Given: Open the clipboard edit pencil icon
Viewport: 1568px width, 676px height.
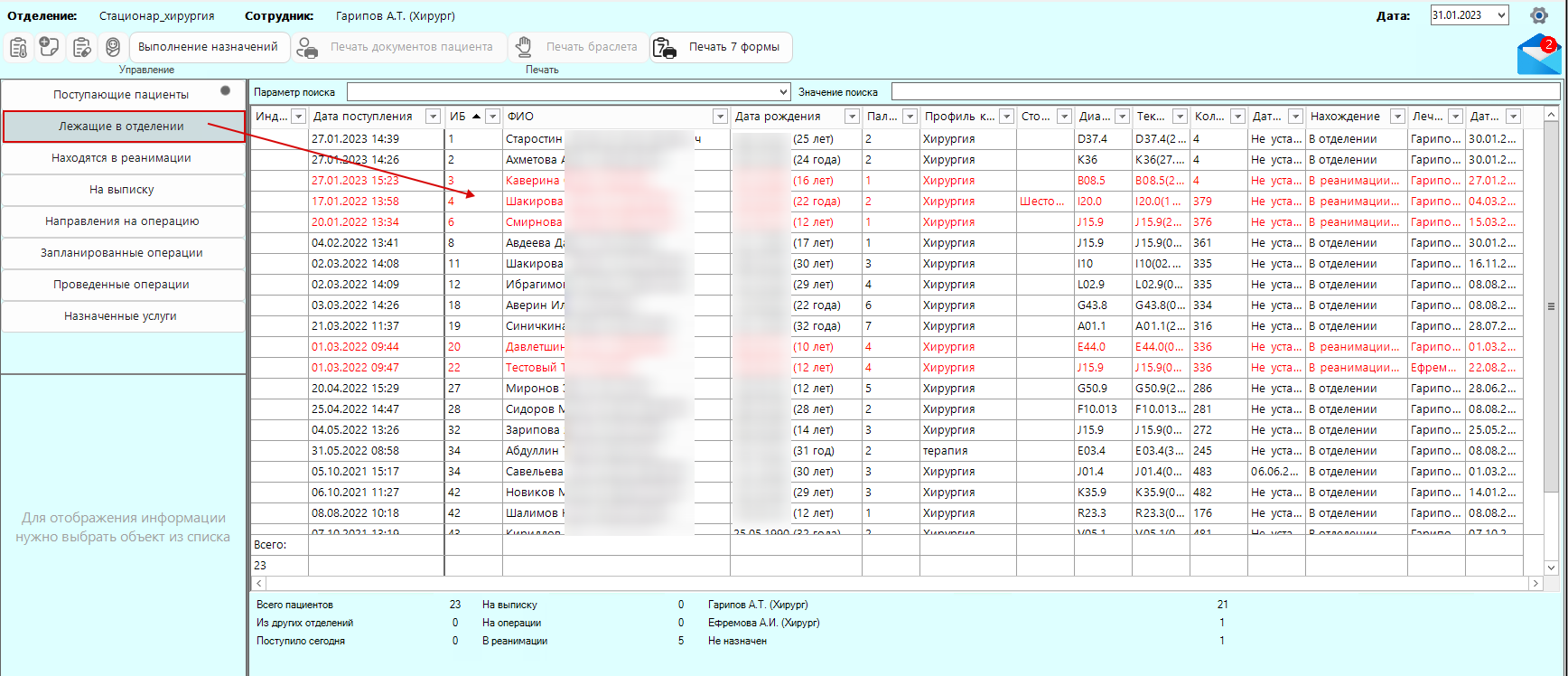Looking at the screenshot, I should pyautogui.click(x=81, y=47).
